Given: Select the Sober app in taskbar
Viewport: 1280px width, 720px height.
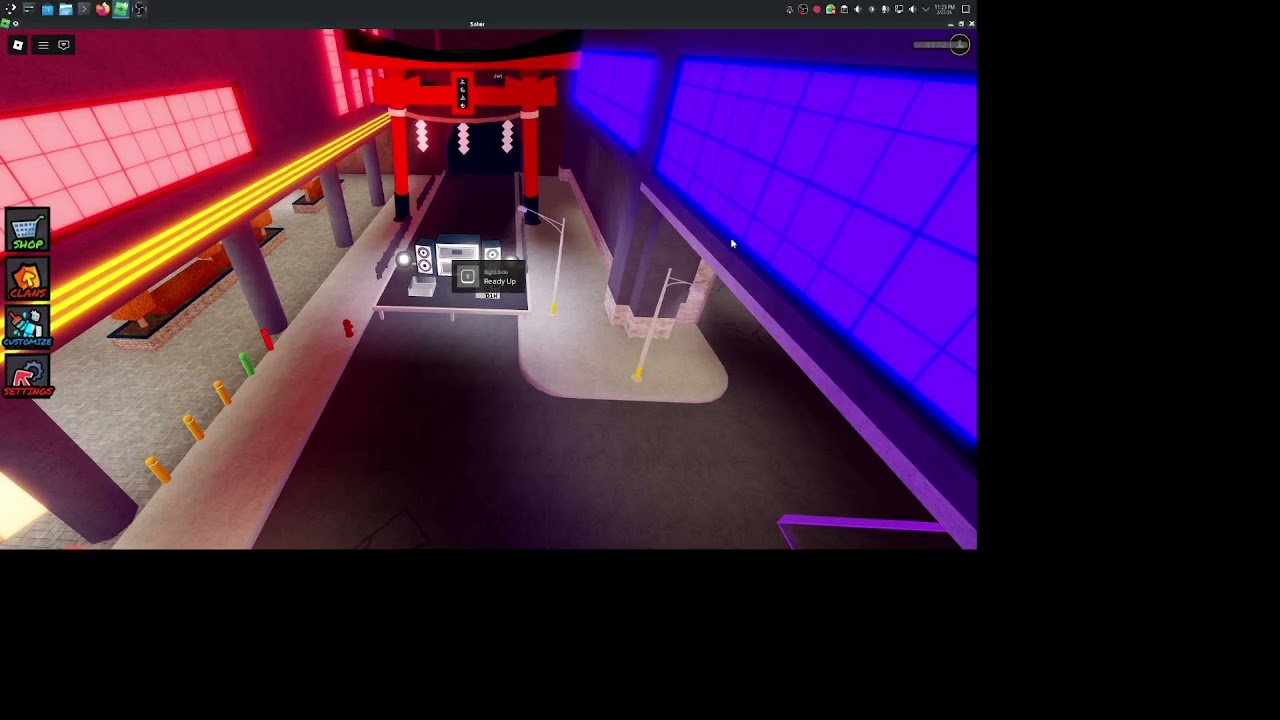Looking at the screenshot, I should coord(121,9).
